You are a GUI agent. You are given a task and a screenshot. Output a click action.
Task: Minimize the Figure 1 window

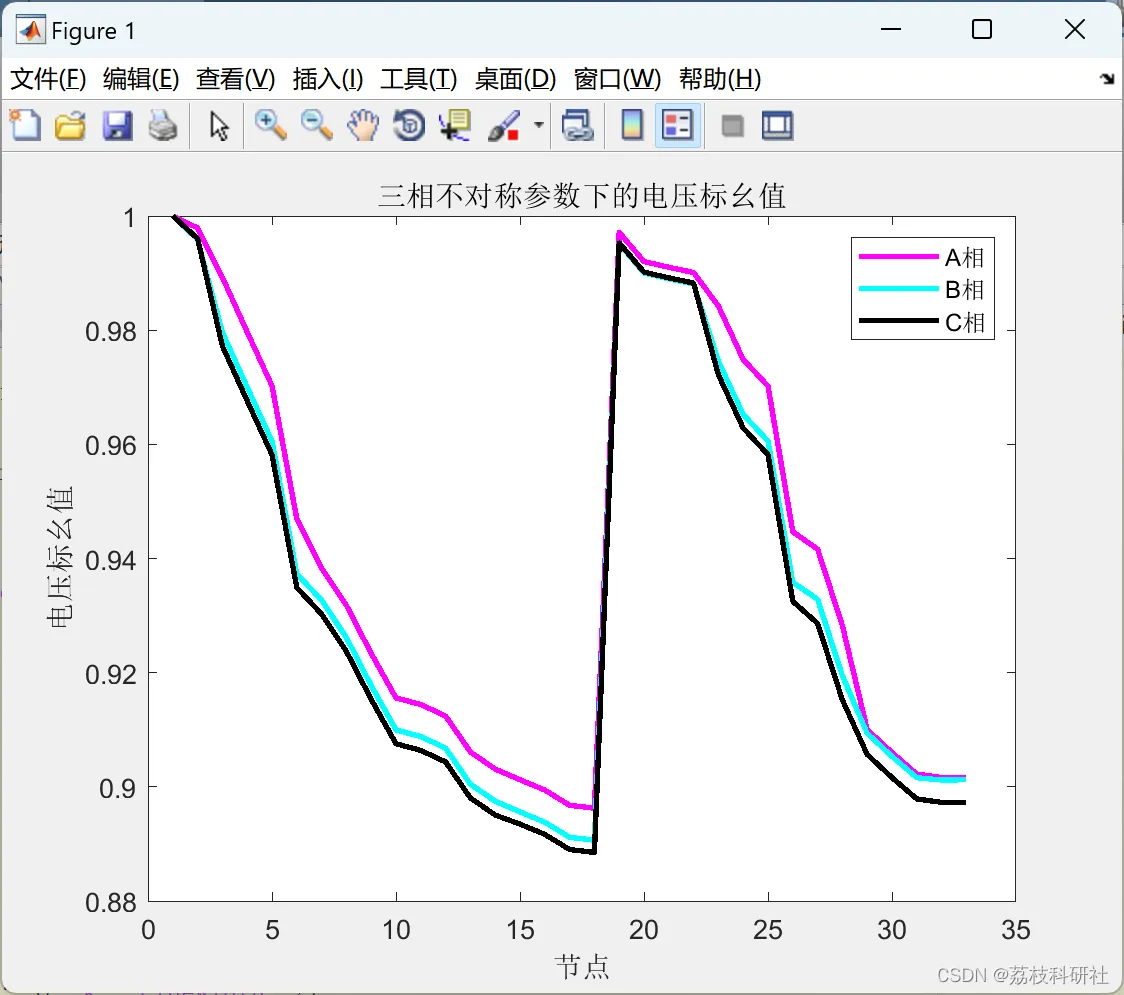890,29
